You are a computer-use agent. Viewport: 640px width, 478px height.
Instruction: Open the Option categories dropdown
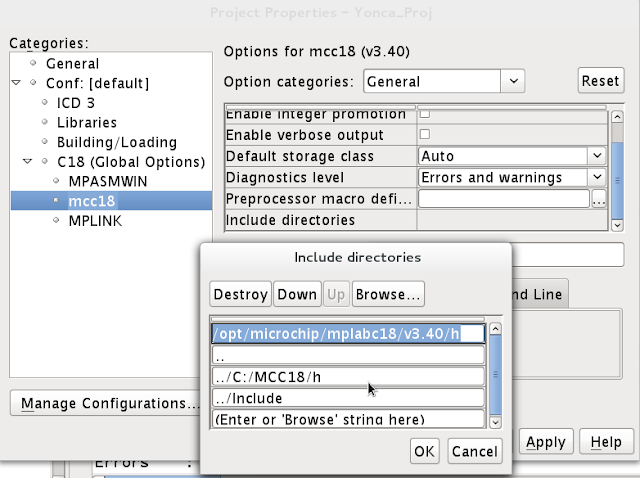click(513, 81)
